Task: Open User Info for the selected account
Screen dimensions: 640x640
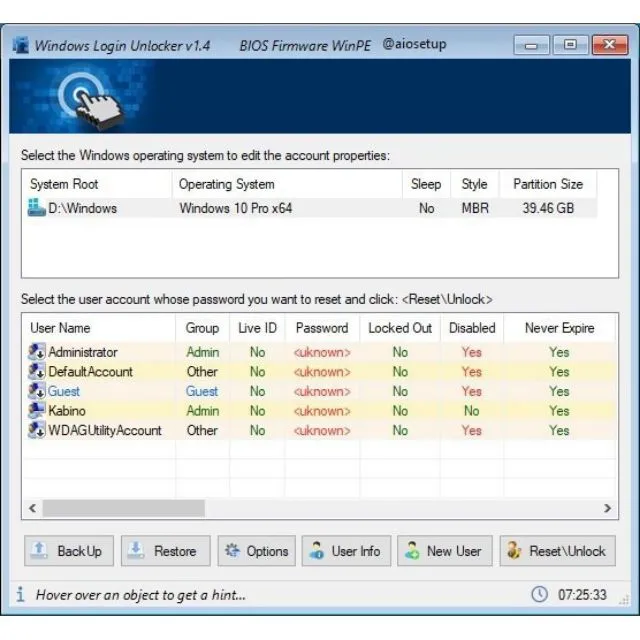Action: click(347, 551)
